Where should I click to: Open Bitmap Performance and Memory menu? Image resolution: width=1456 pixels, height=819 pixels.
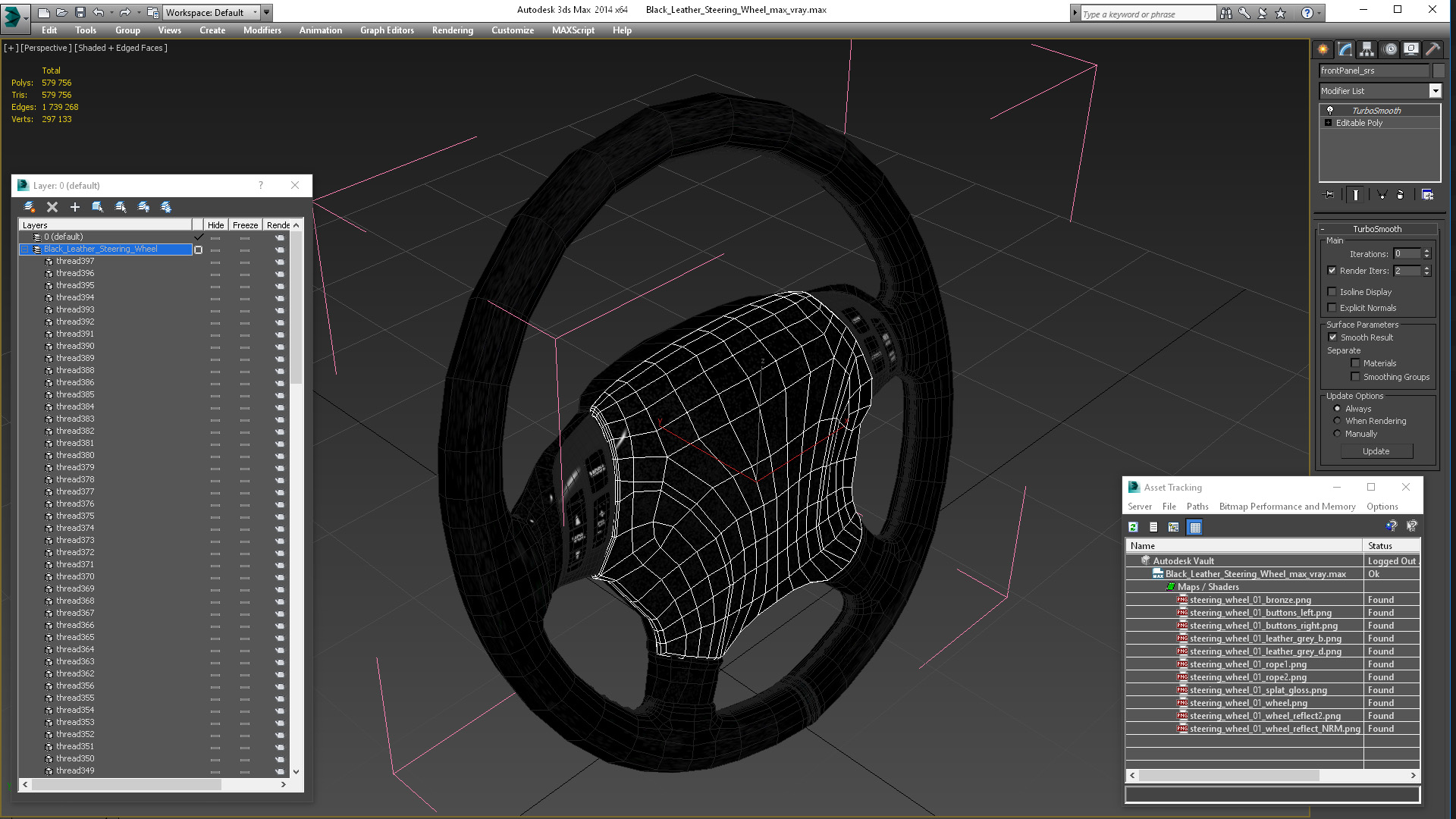point(1287,507)
